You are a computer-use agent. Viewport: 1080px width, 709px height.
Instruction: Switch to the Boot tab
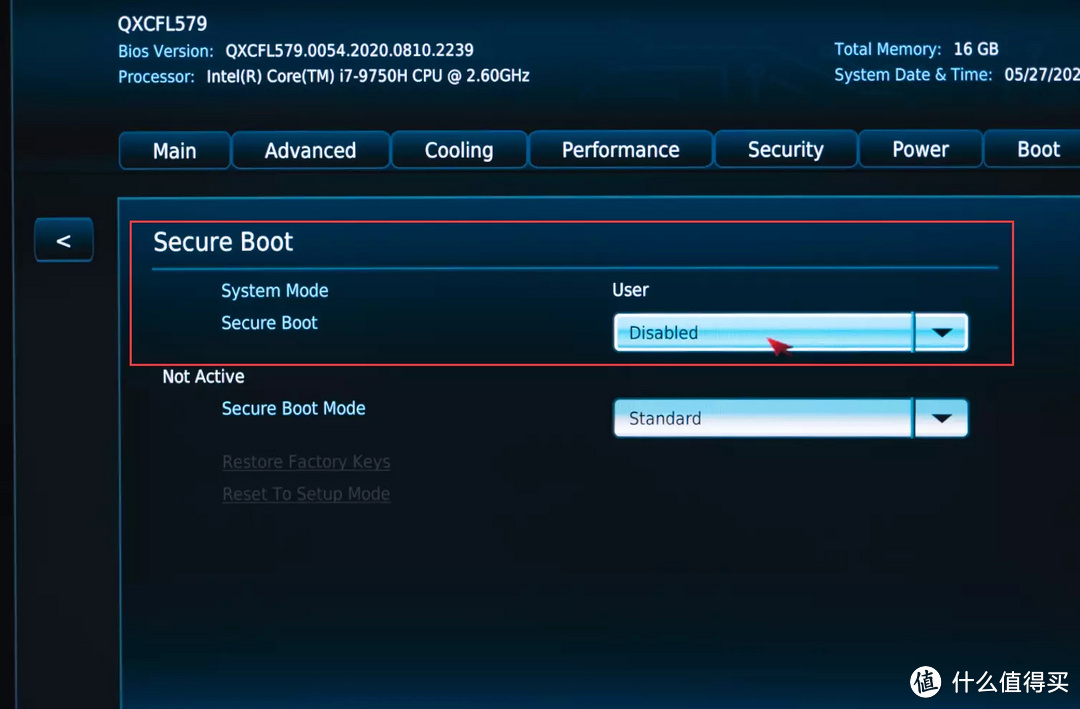point(1040,149)
